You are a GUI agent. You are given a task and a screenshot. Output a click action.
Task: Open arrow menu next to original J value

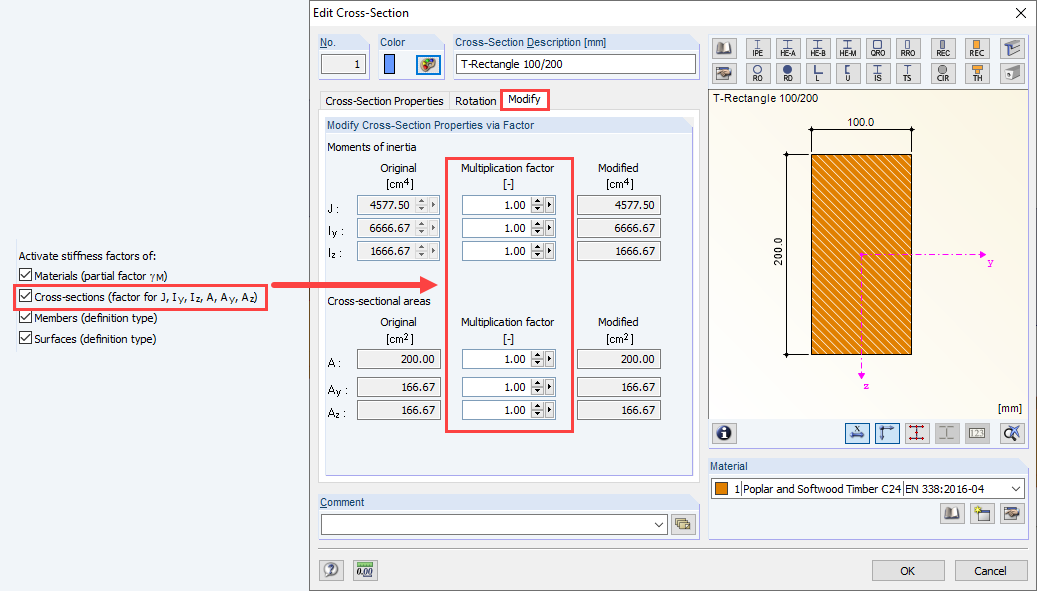(434, 205)
